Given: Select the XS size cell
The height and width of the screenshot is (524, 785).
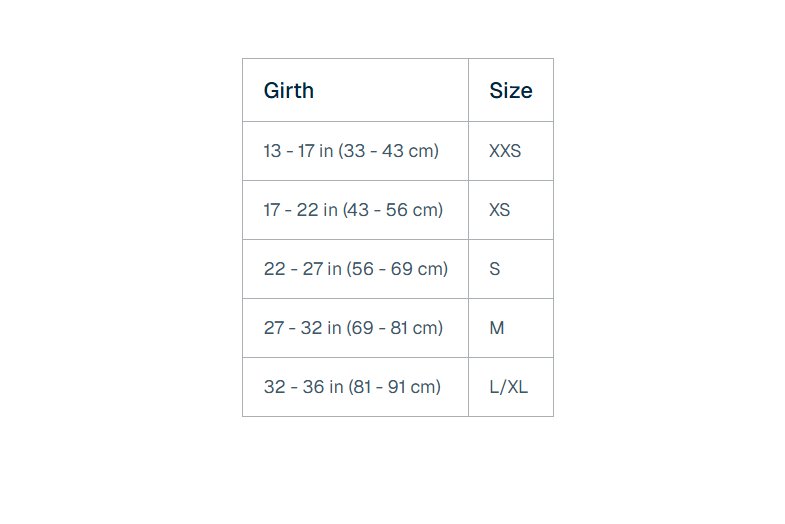Looking at the screenshot, I should point(500,210).
